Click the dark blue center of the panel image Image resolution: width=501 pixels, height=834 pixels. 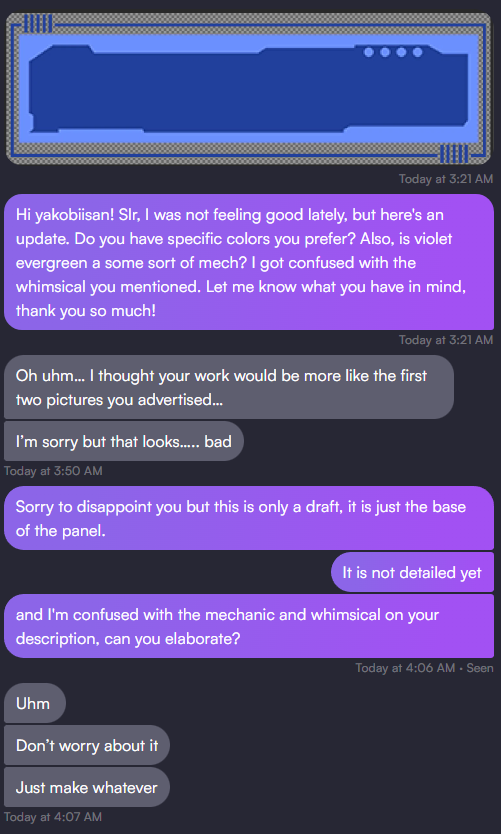[248, 90]
